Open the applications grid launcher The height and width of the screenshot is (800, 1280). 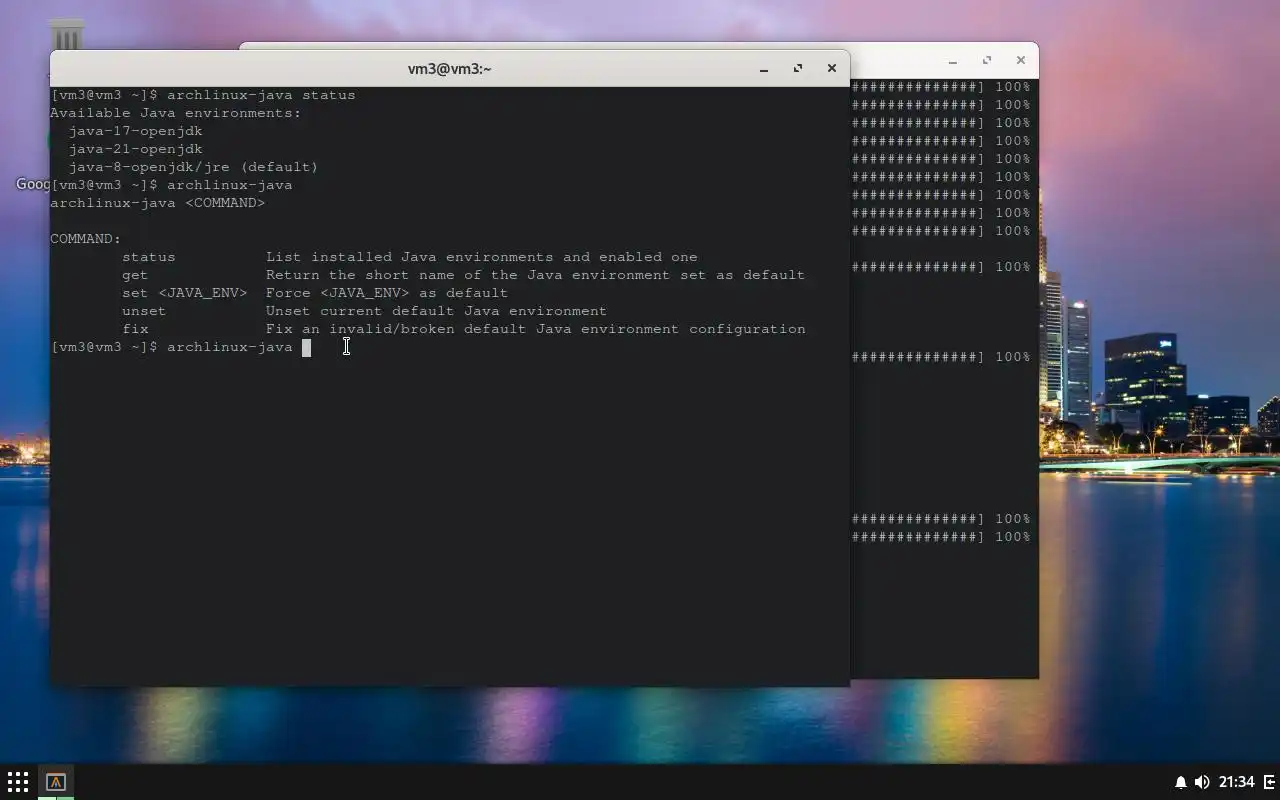click(x=18, y=782)
